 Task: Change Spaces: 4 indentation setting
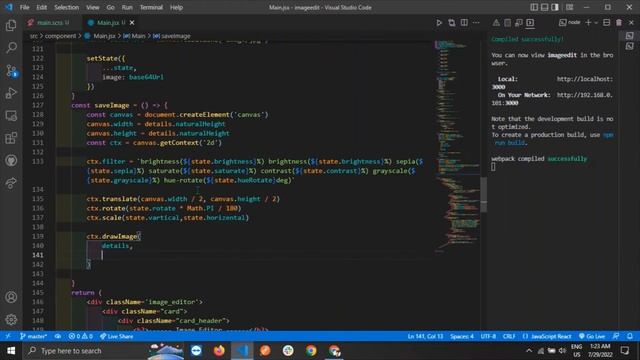(462, 336)
